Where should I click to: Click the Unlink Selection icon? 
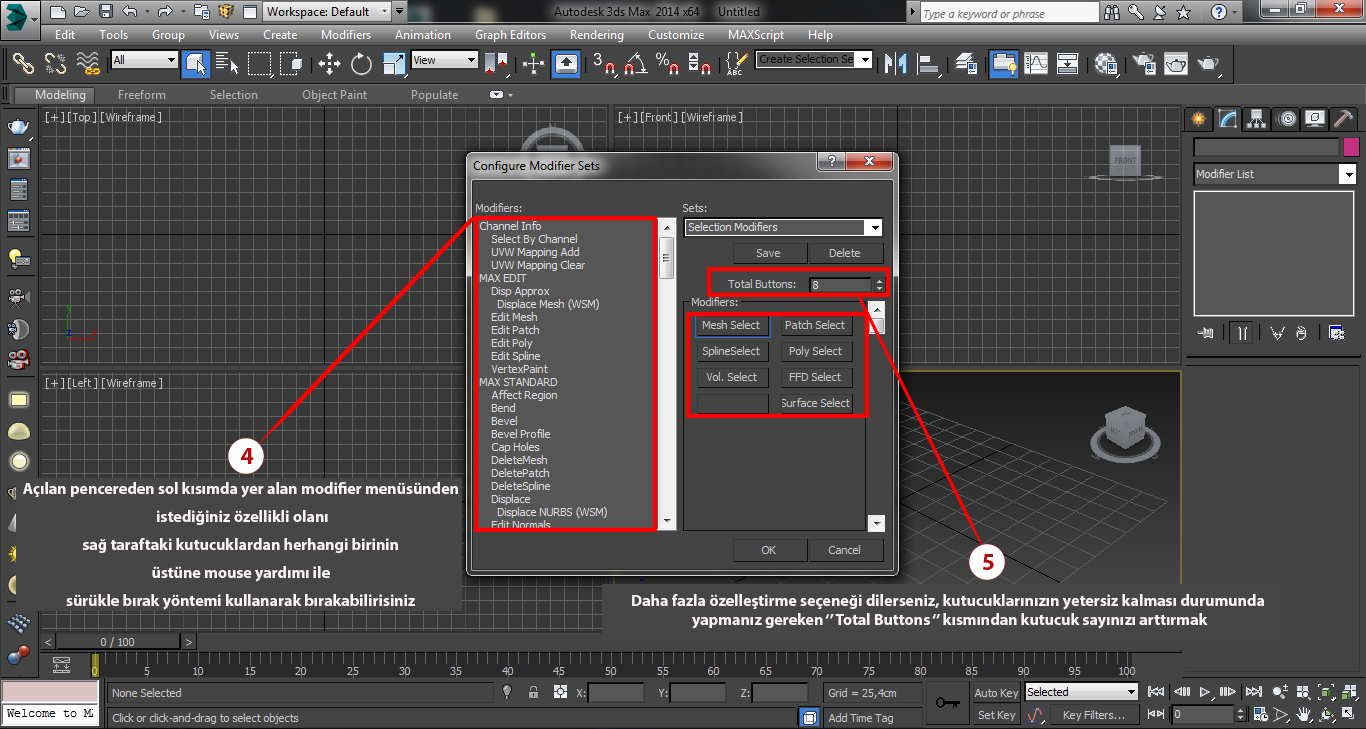[55, 63]
